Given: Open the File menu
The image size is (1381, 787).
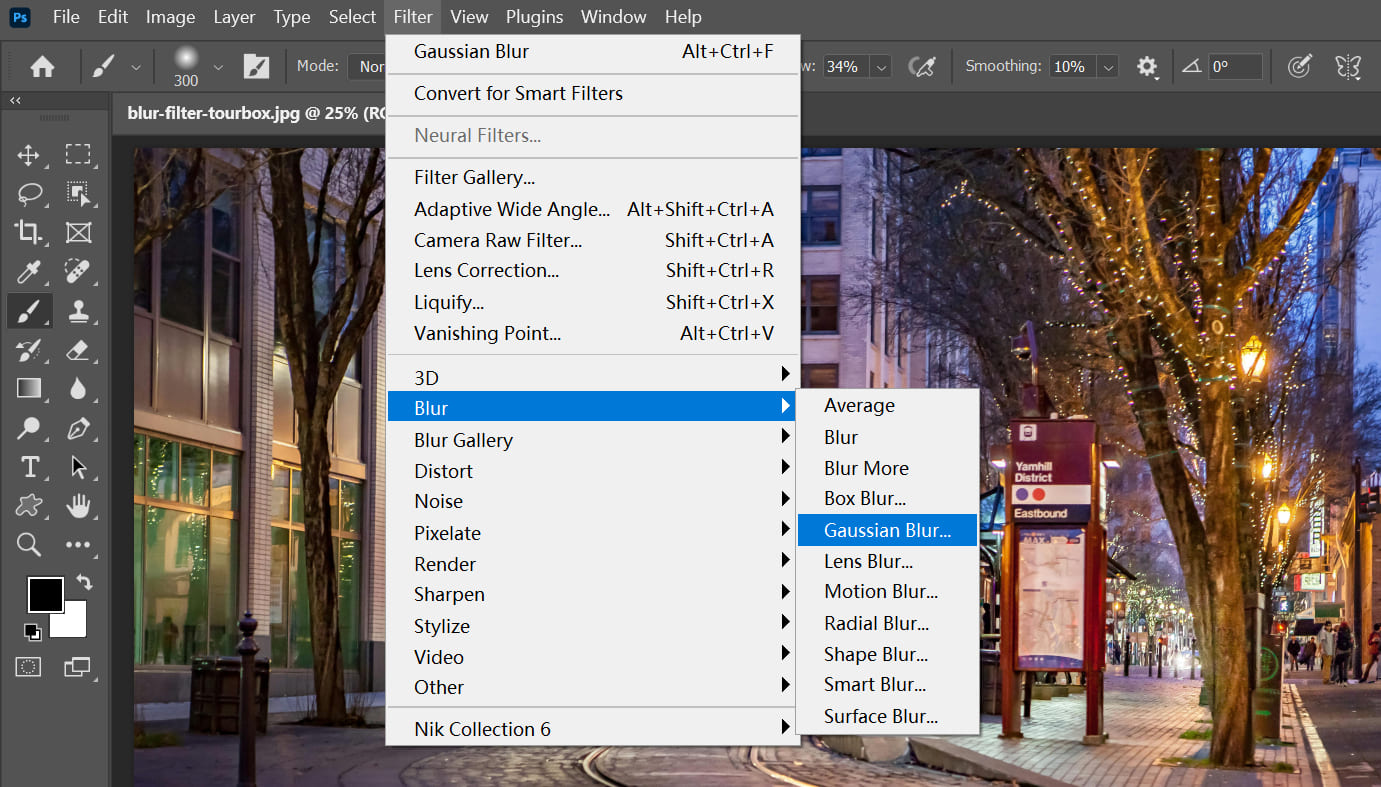Looking at the screenshot, I should point(66,17).
